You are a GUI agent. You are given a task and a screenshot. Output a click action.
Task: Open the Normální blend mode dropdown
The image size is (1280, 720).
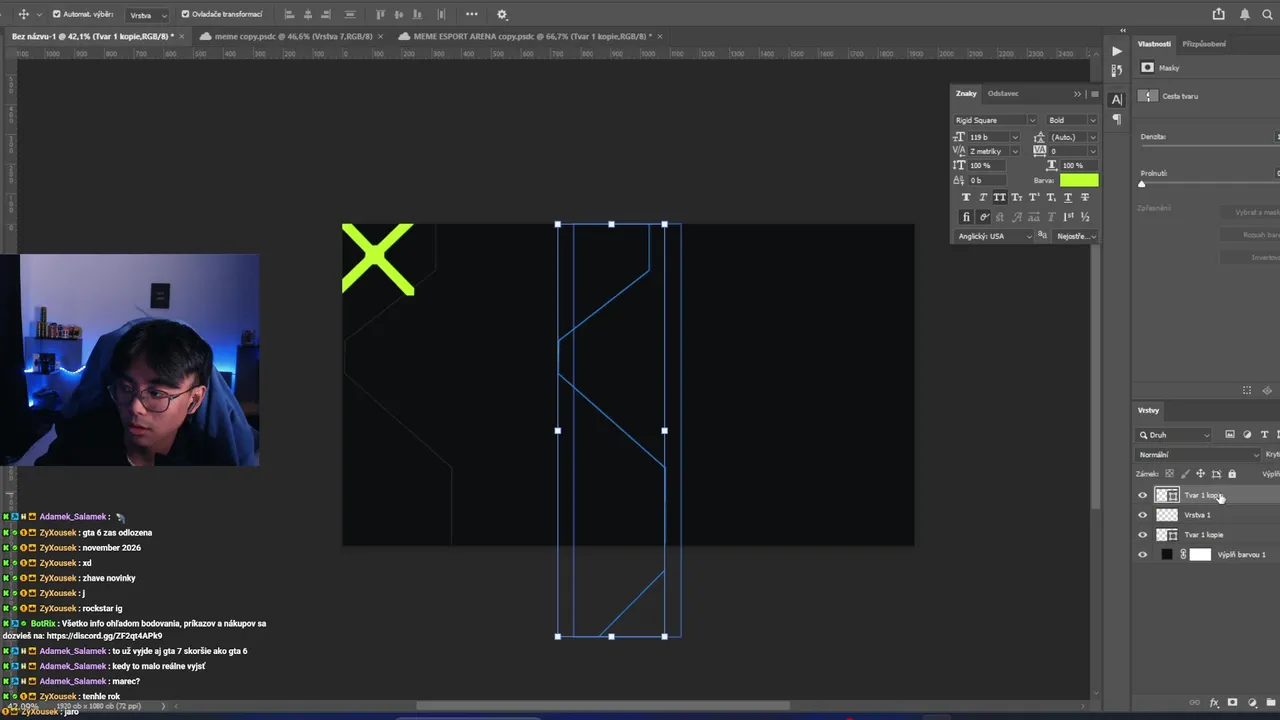[1198, 455]
